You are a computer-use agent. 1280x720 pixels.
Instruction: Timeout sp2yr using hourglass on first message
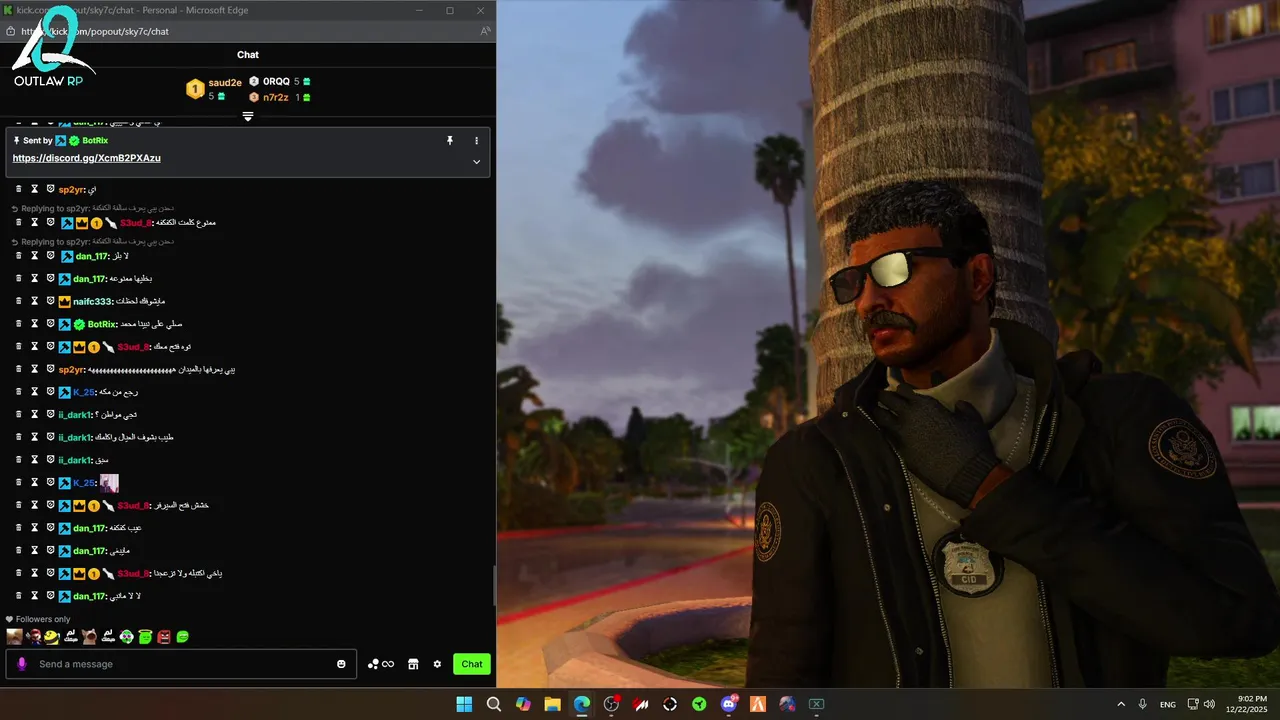[x=34, y=189]
